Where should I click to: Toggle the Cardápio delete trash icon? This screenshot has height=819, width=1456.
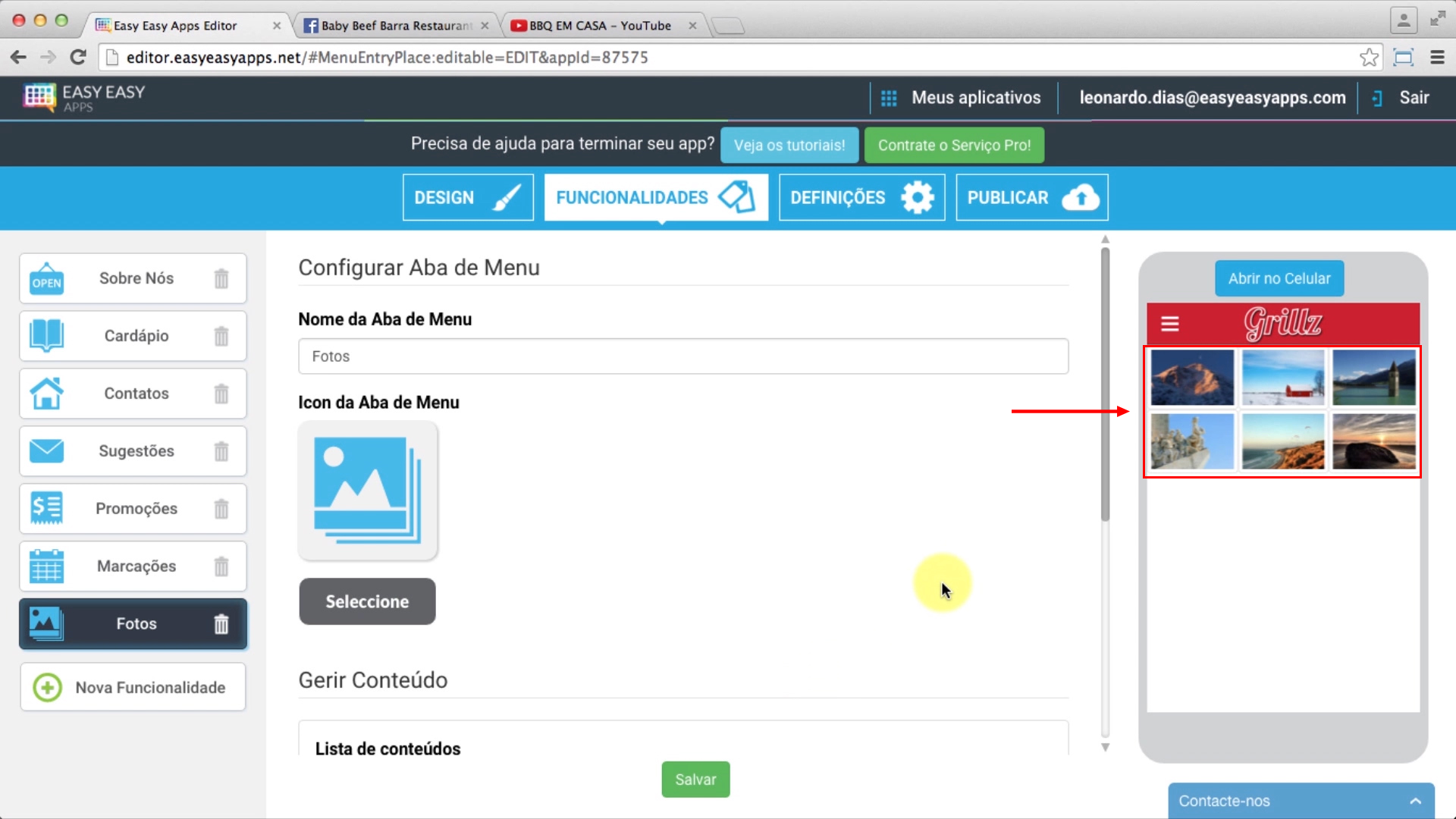pyautogui.click(x=222, y=336)
